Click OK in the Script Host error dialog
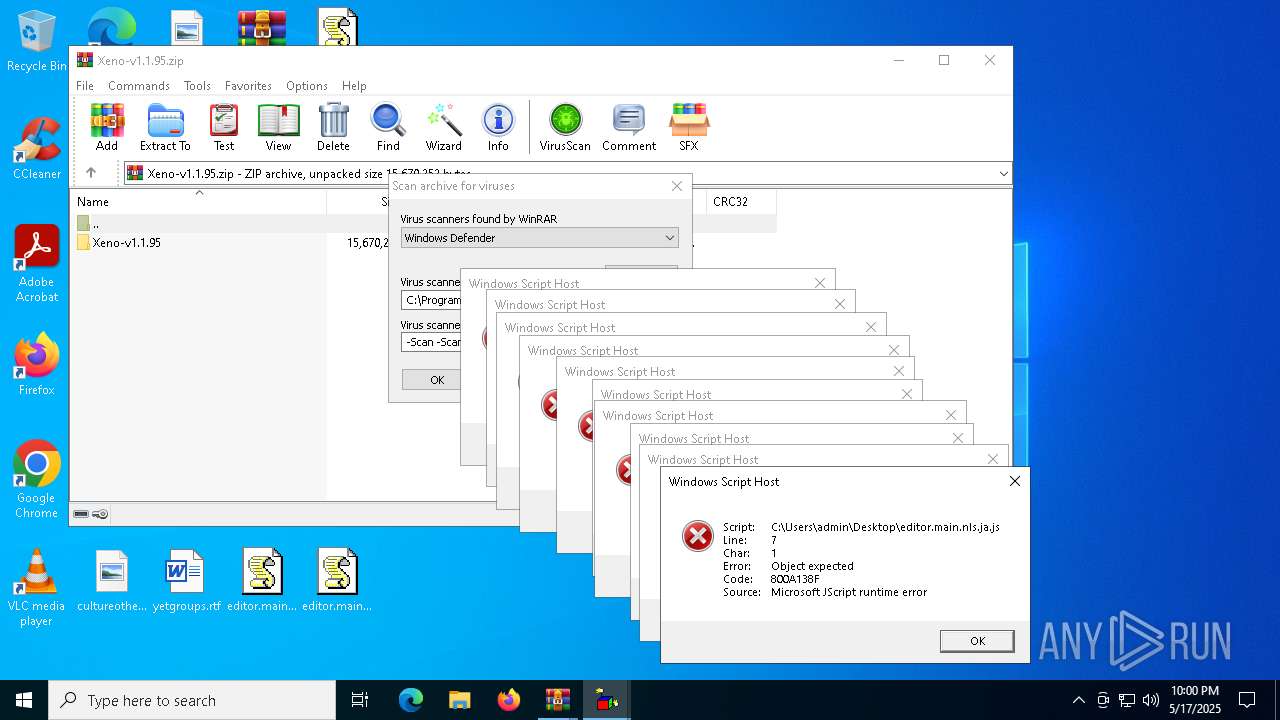This screenshot has width=1280, height=720. pyautogui.click(x=977, y=641)
